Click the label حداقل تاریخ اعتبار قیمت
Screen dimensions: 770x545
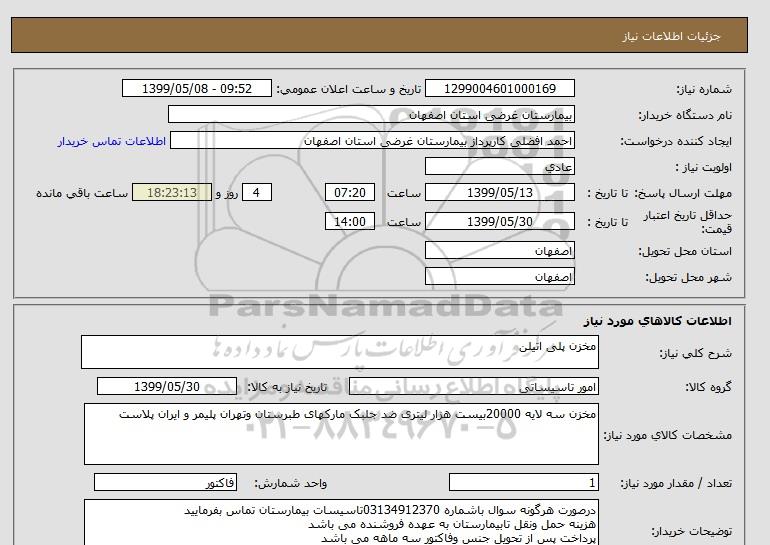point(688,222)
